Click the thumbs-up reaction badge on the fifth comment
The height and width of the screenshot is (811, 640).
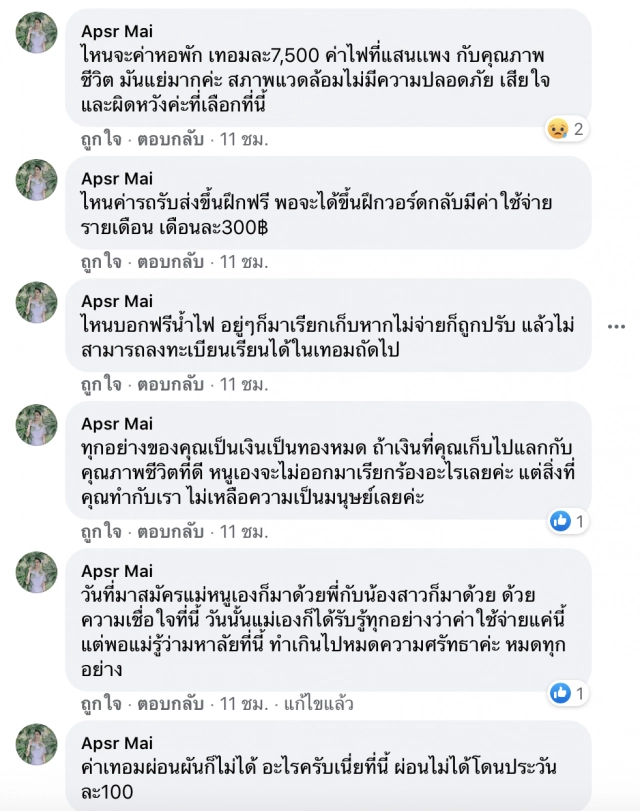tap(560, 690)
